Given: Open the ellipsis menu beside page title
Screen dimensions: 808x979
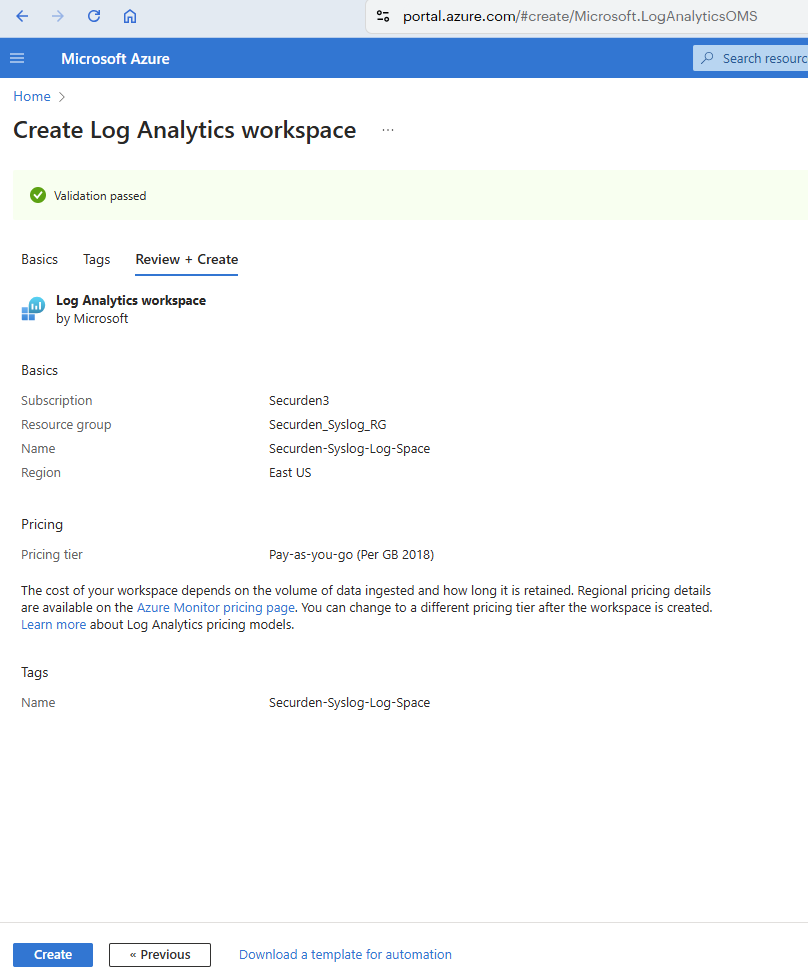Looking at the screenshot, I should pos(388,130).
